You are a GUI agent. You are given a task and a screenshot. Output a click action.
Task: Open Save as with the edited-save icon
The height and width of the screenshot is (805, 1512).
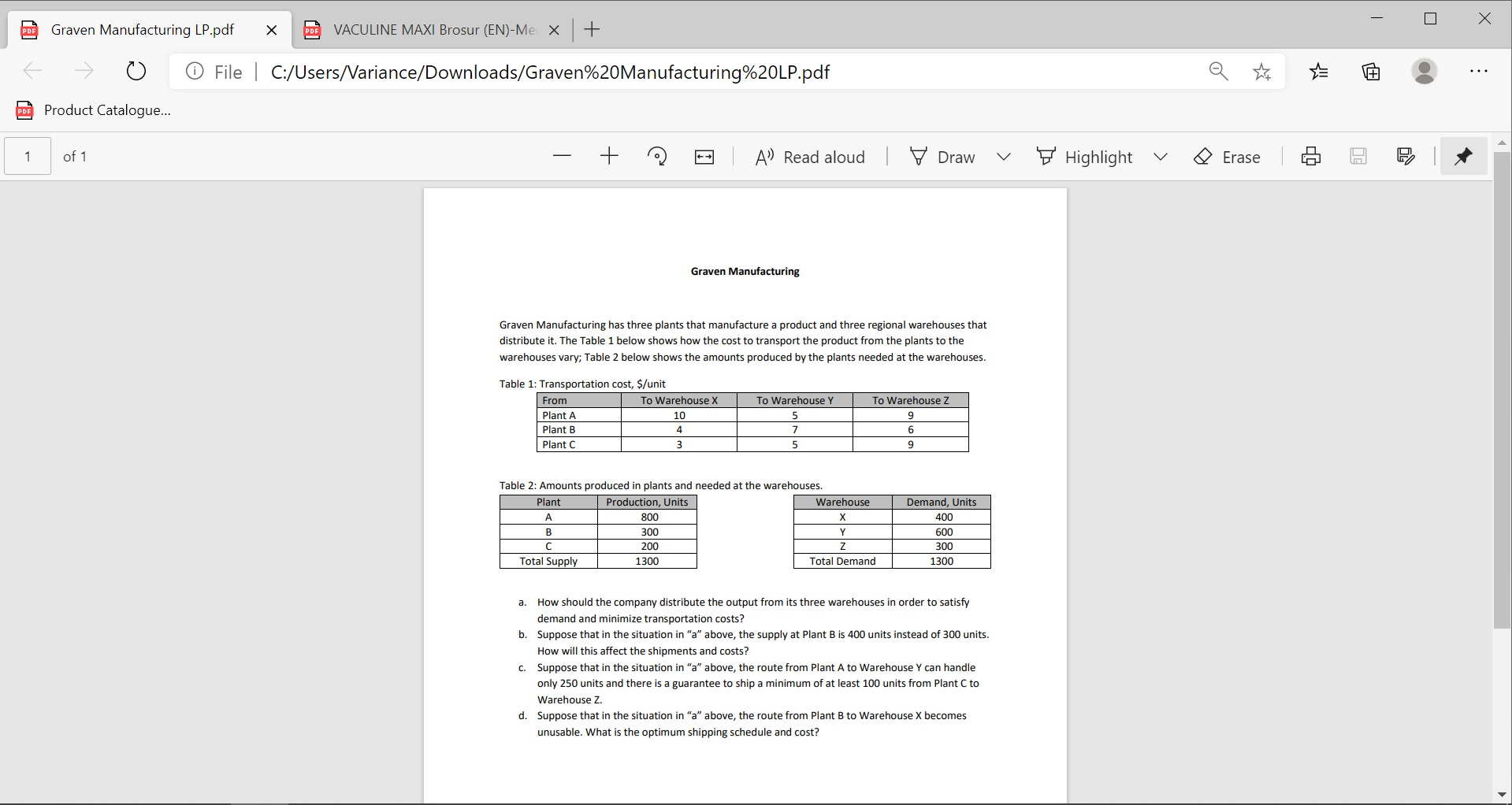click(x=1405, y=156)
